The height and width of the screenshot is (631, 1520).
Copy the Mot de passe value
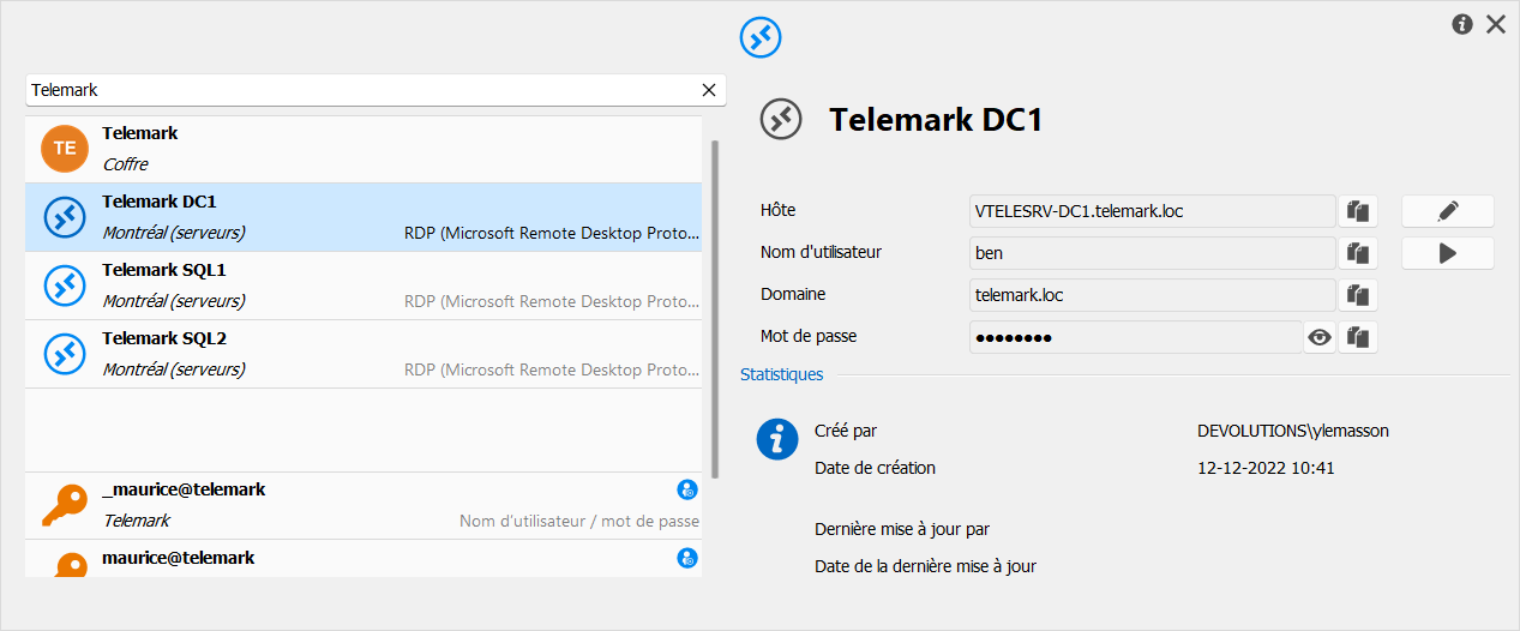click(1357, 337)
